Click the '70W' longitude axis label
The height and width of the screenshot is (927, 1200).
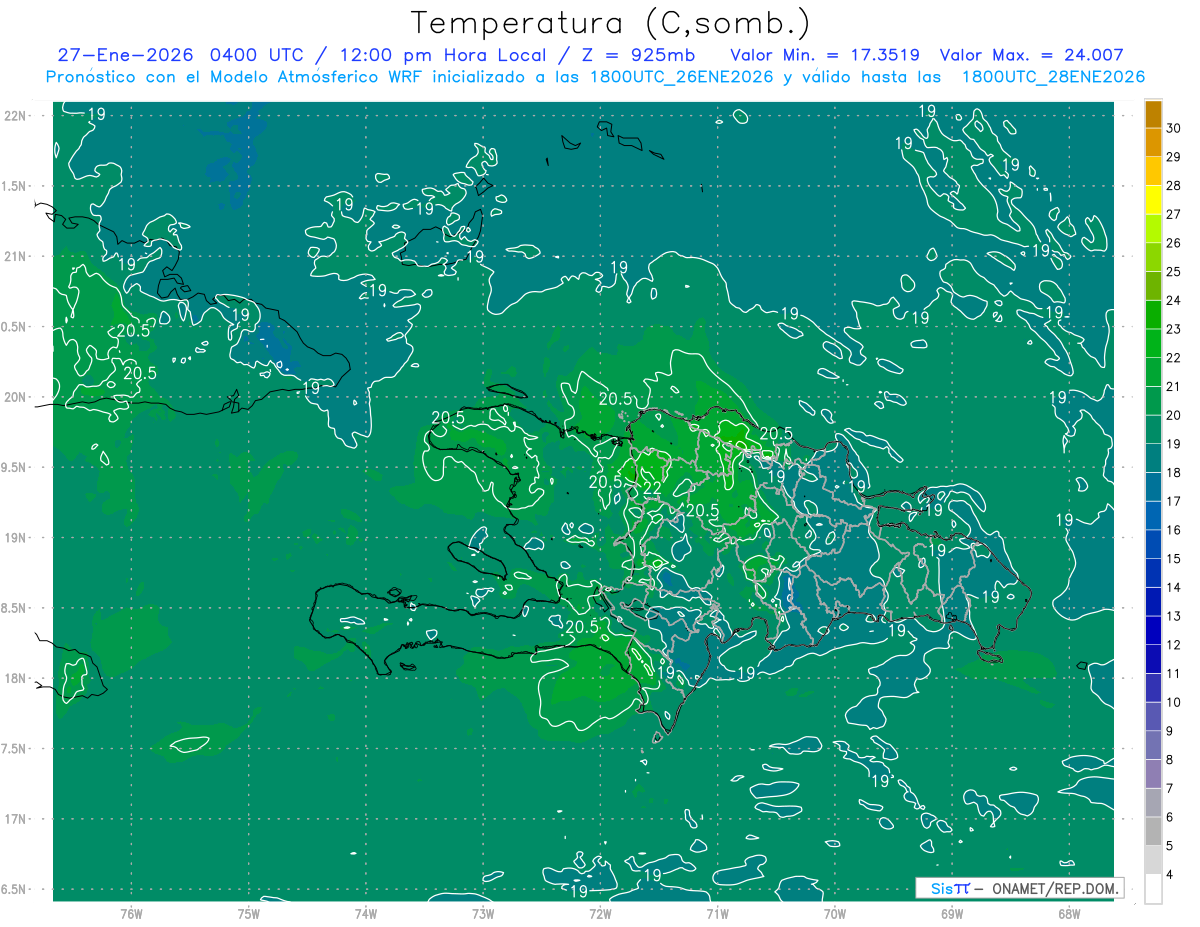[835, 914]
